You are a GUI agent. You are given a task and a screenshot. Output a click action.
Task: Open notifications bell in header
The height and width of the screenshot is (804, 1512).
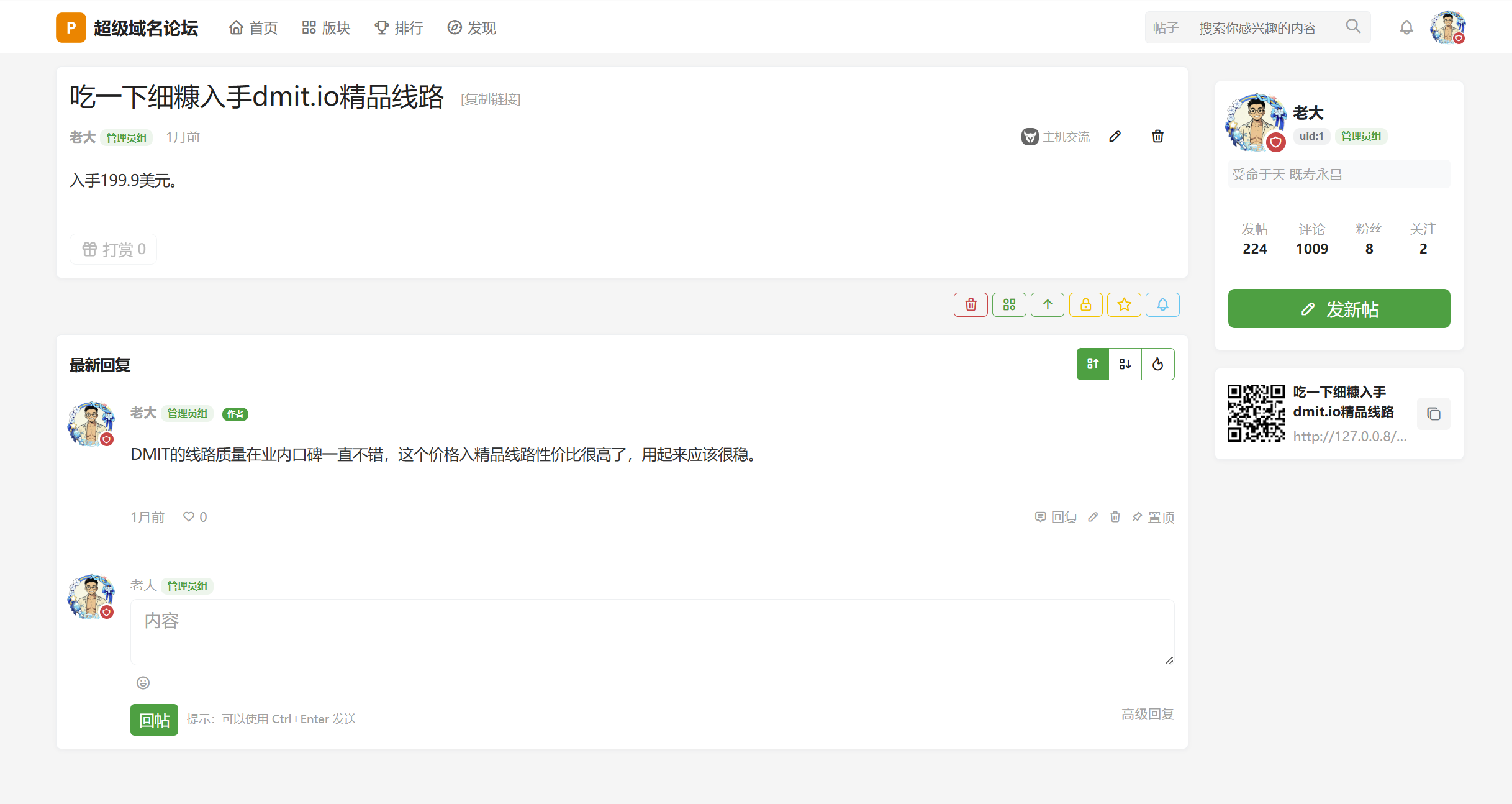pyautogui.click(x=1406, y=27)
